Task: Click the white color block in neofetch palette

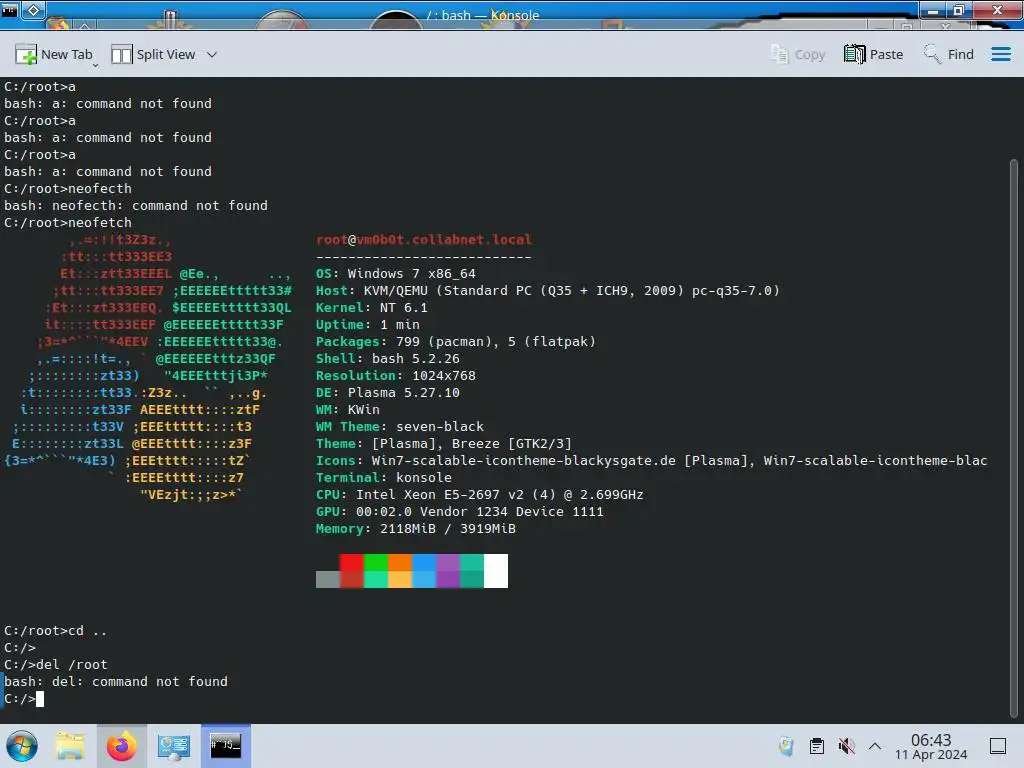Action: (496, 571)
